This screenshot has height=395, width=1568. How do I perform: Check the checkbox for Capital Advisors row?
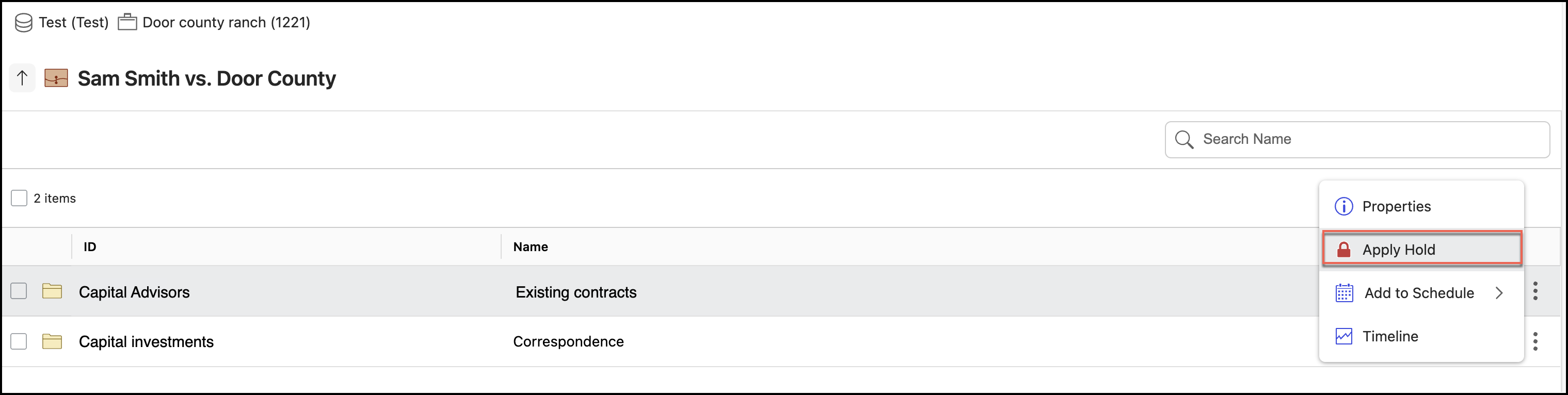(19, 291)
